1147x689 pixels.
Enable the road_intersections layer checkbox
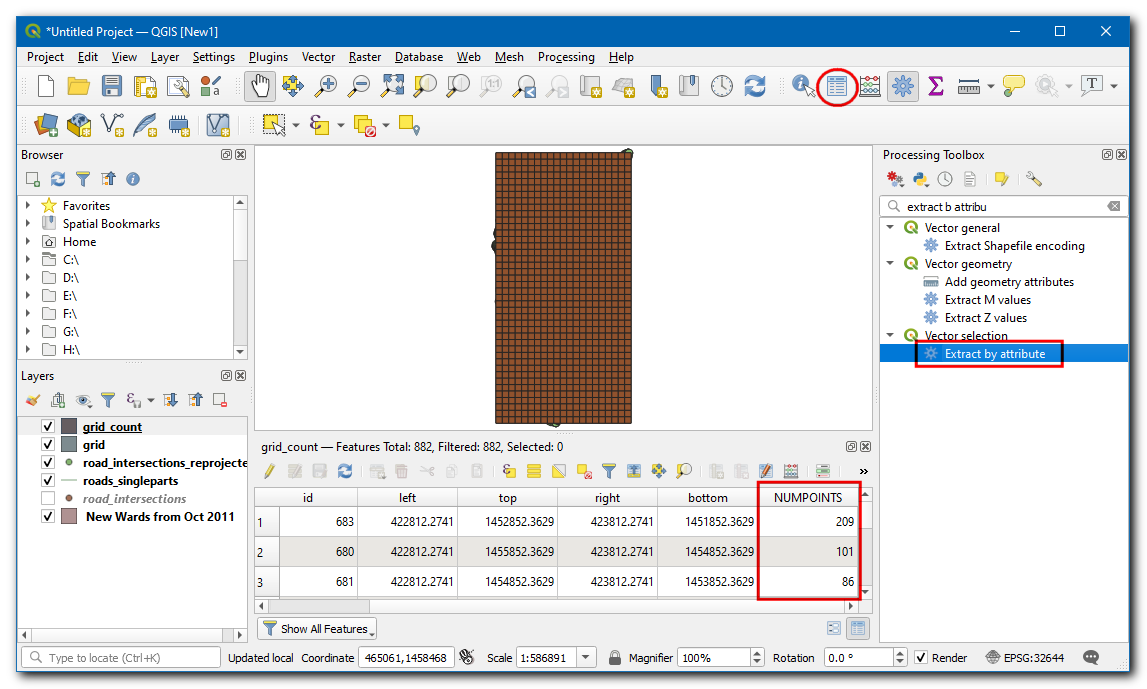(x=47, y=499)
